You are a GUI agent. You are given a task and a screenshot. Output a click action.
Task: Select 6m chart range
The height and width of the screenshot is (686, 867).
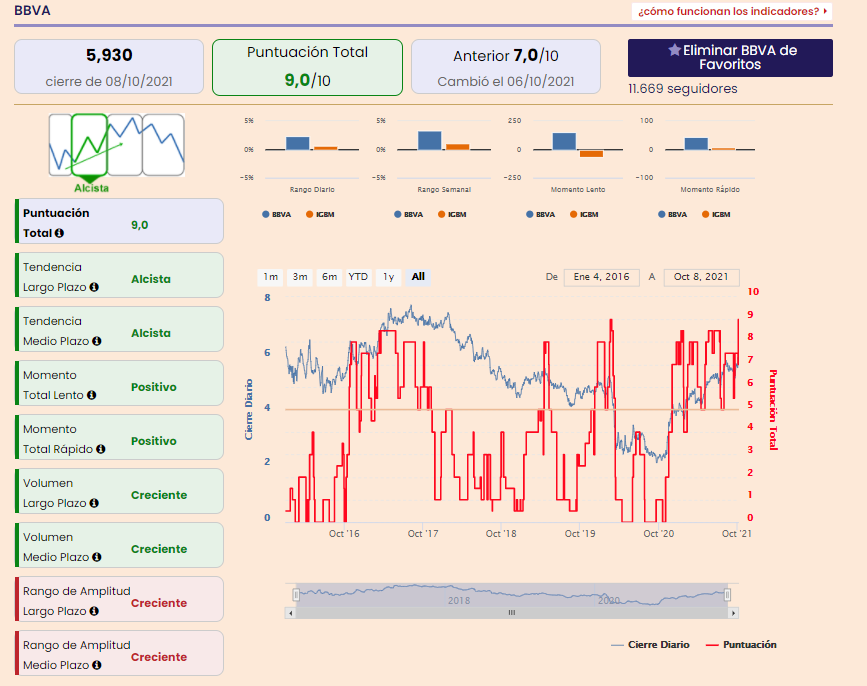[x=330, y=277]
